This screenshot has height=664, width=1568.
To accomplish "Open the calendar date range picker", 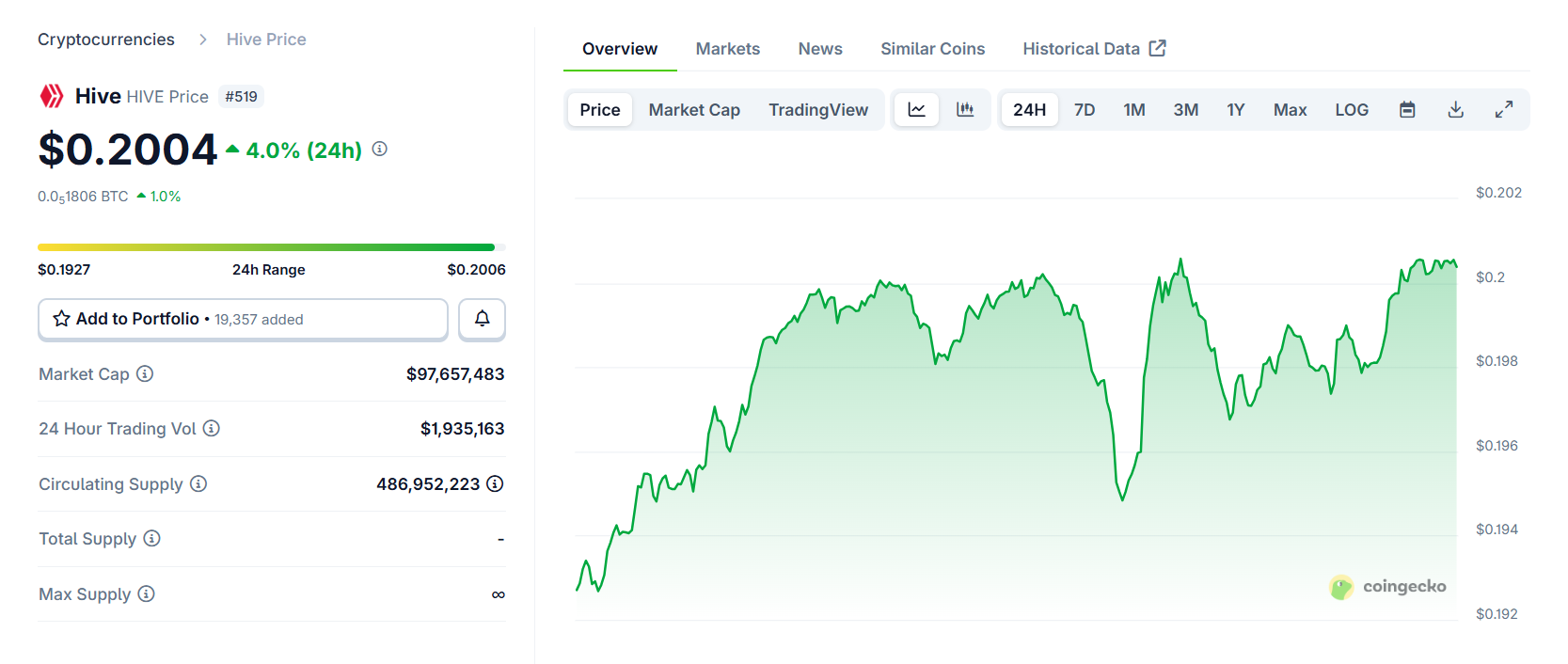I will 1407,110.
